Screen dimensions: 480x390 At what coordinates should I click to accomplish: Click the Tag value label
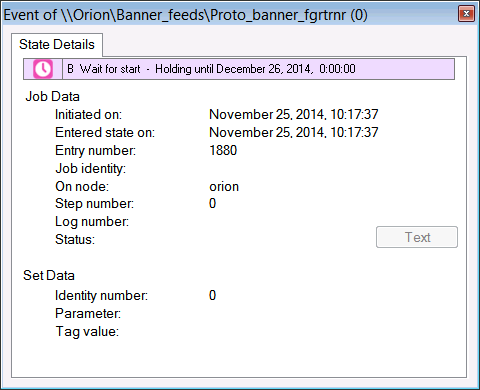(x=87, y=332)
